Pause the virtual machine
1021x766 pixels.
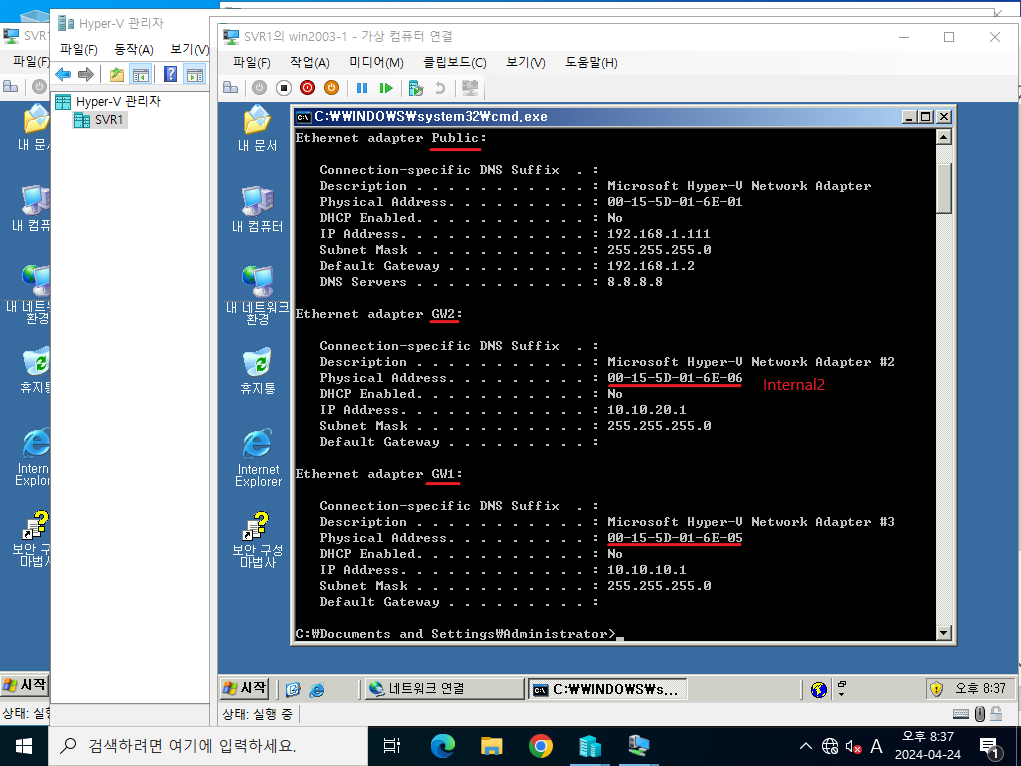click(362, 88)
